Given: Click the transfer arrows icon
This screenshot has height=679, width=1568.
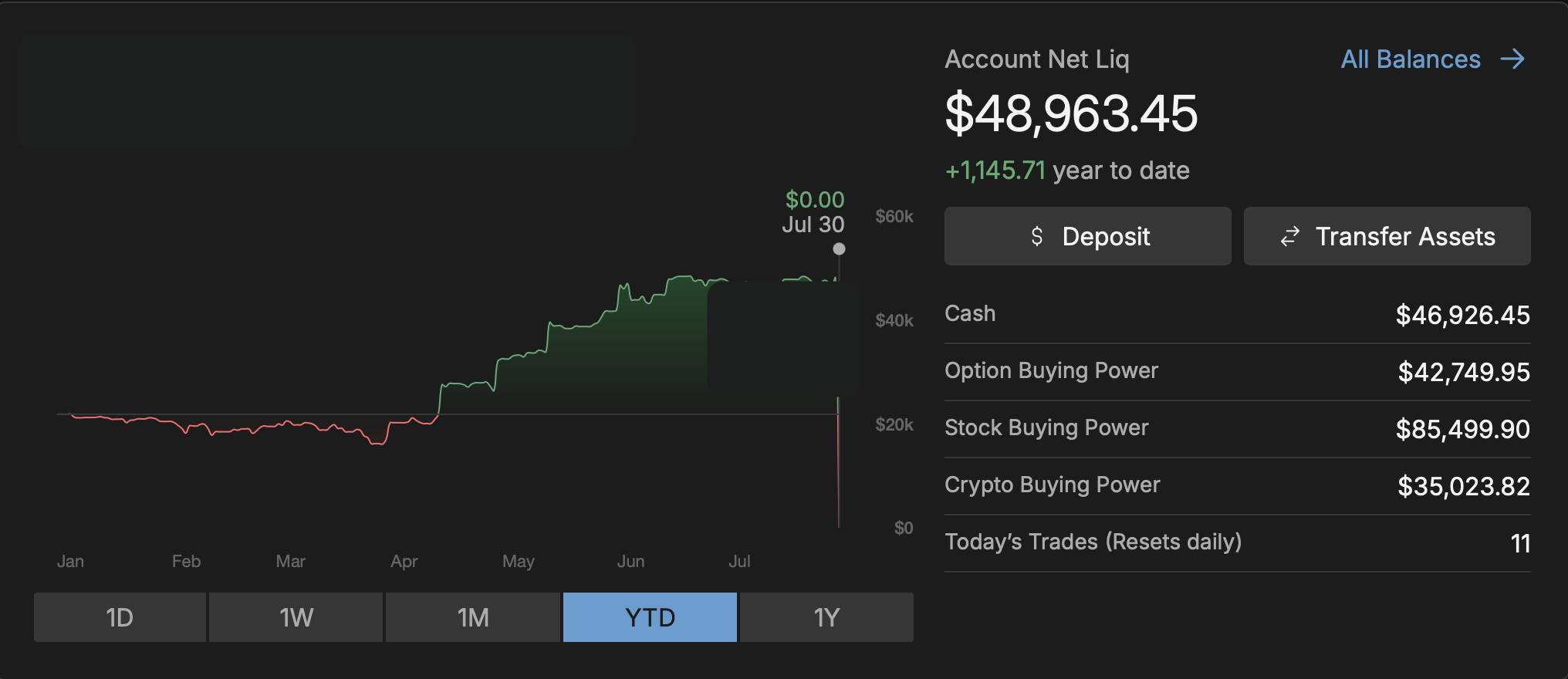Looking at the screenshot, I should pos(1290,236).
